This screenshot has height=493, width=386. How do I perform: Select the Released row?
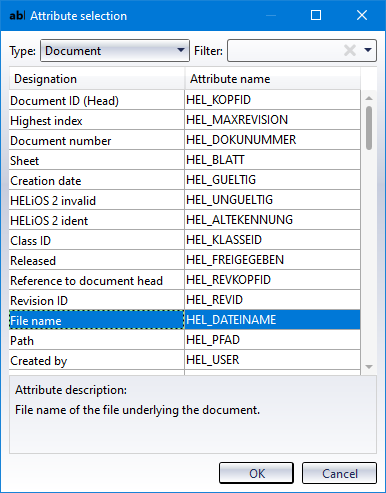coord(185,260)
